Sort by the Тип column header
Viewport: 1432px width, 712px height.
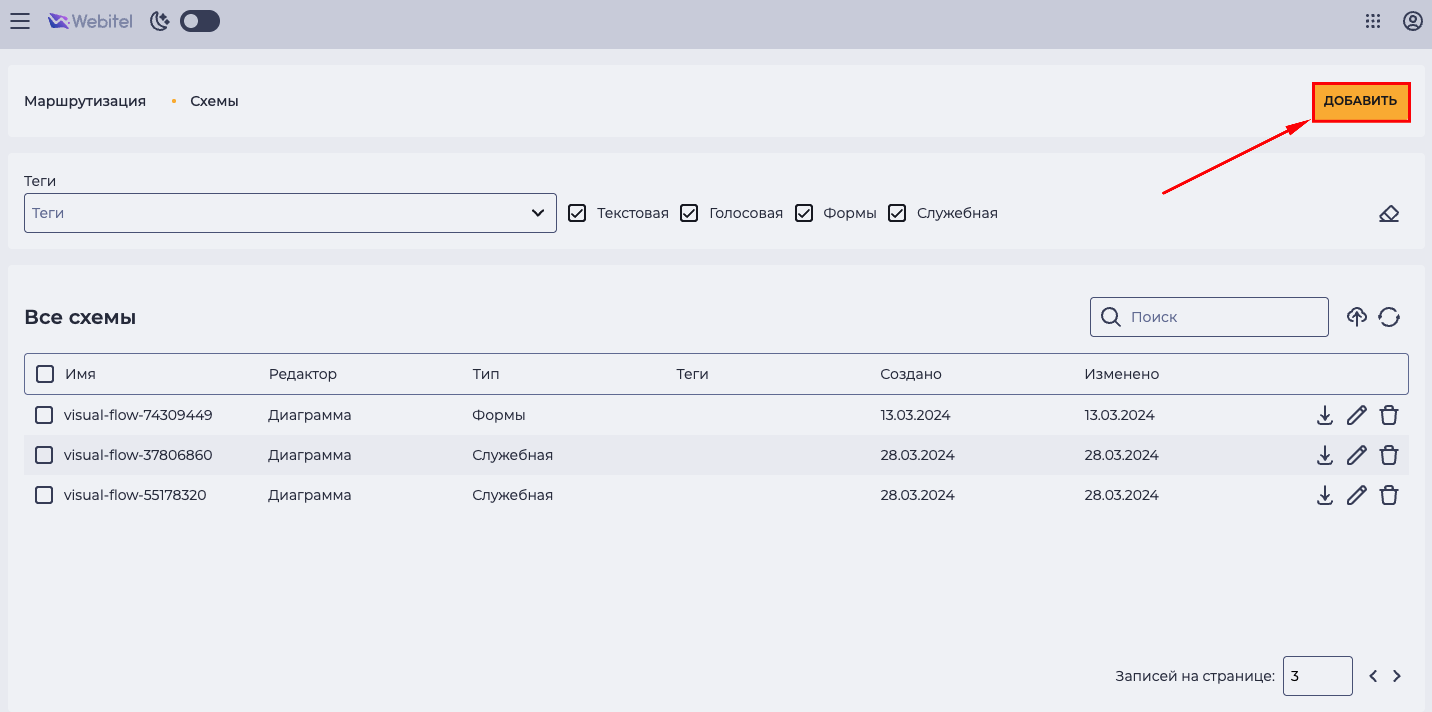click(x=486, y=374)
